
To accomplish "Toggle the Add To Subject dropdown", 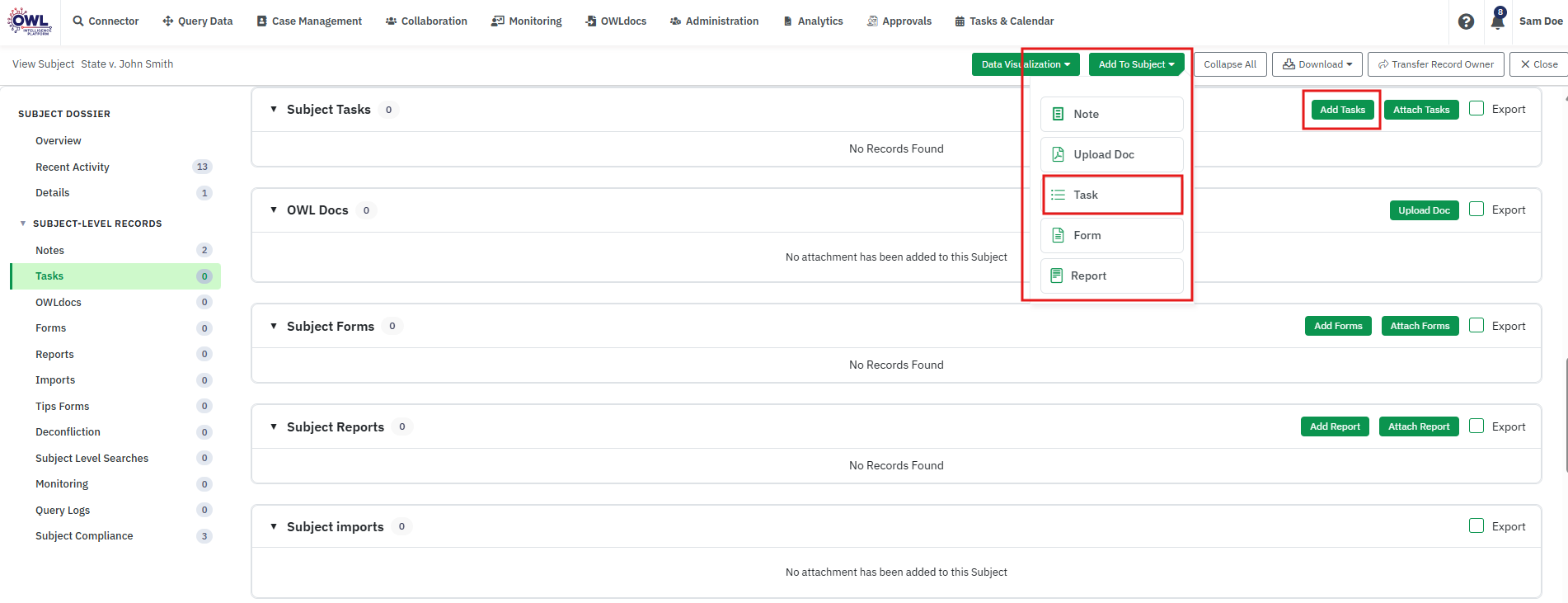I will click(1136, 64).
